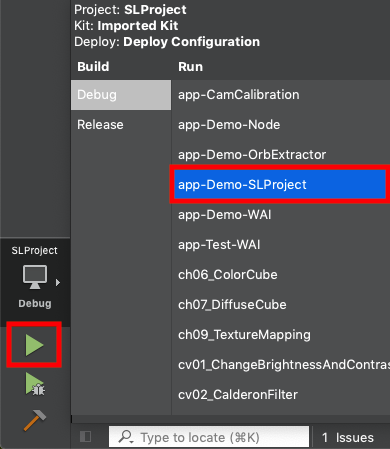Select app-Demo-SLProject run target
390x449 pixels.
tap(279, 184)
